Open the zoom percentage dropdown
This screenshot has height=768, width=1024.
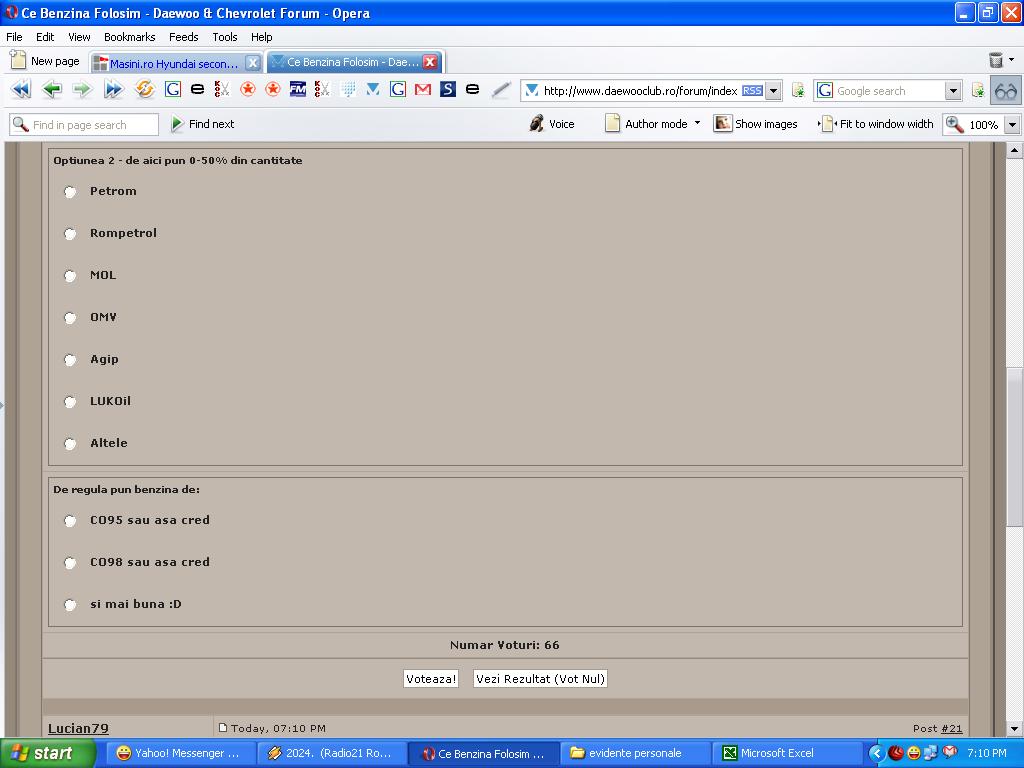tap(1011, 125)
